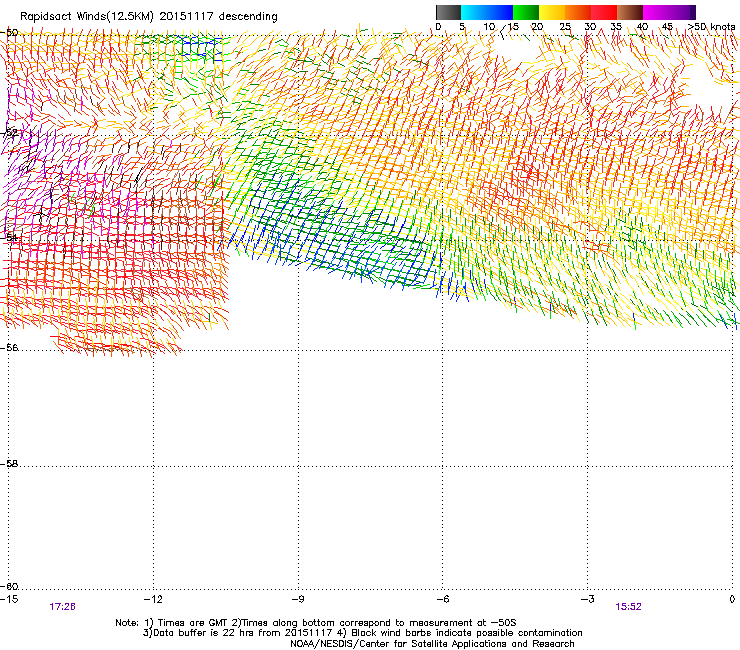Click the '-54' latitude axis label
This screenshot has height=650, width=740.
click(10, 237)
